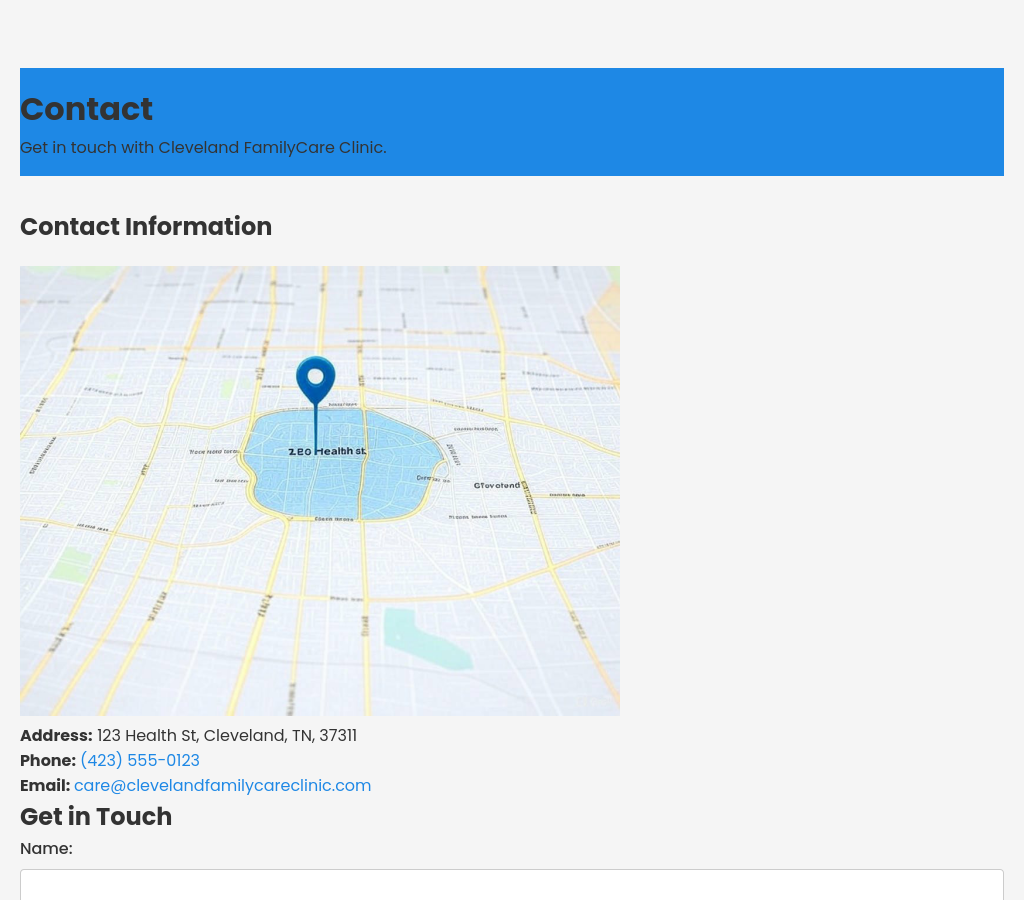Screen dimensions: 1024x900
Task: Click the bold Address label
Action: [56, 736]
